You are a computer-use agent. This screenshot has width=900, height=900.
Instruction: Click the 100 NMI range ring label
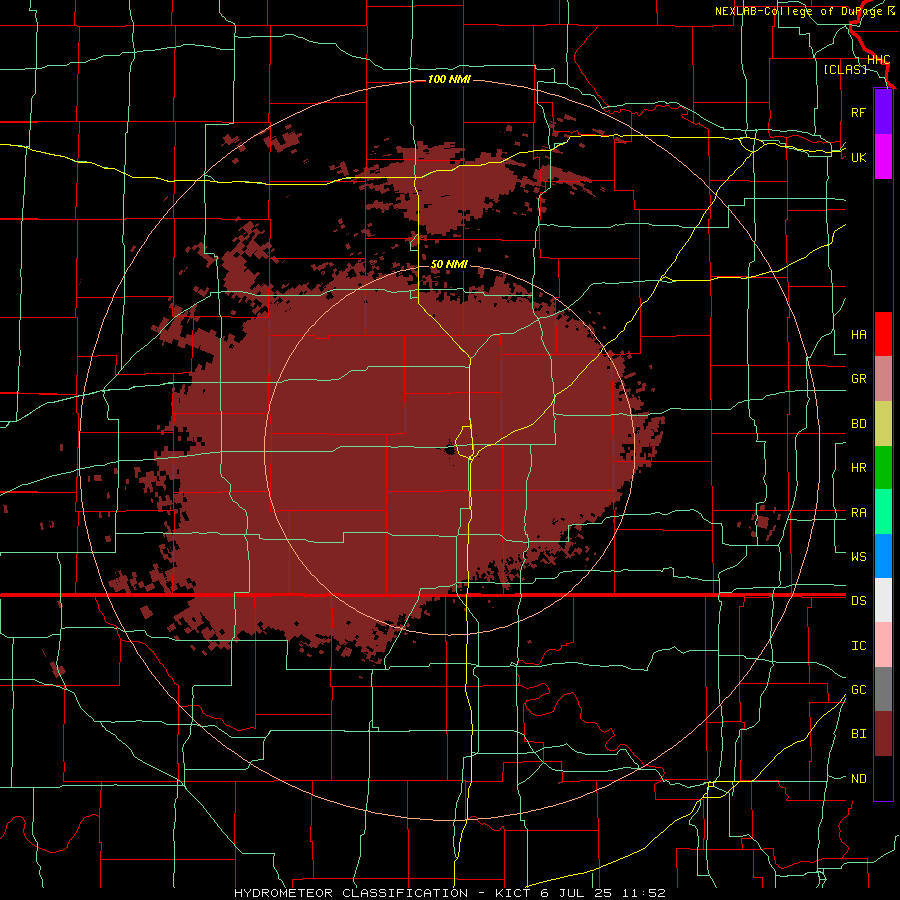(x=449, y=79)
